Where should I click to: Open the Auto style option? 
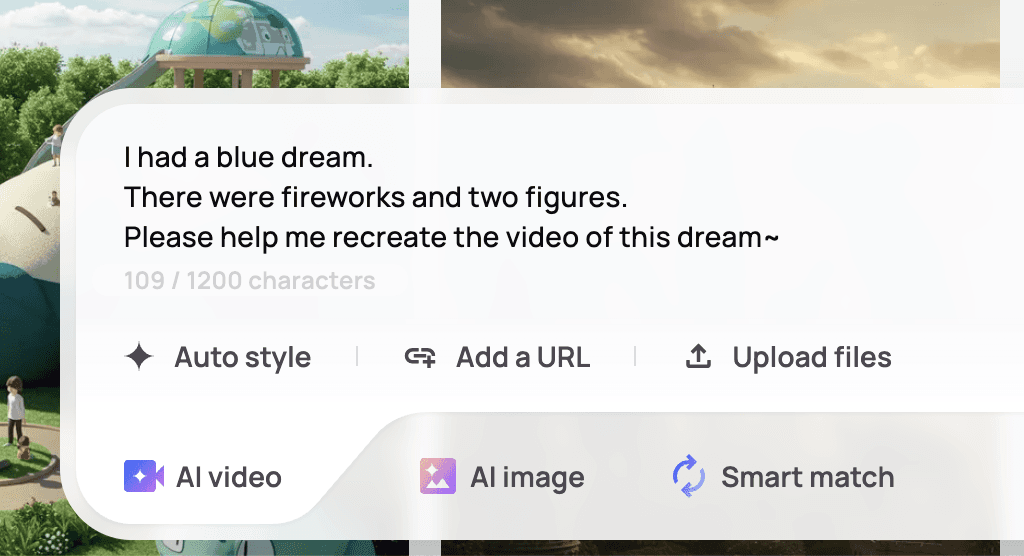[217, 357]
